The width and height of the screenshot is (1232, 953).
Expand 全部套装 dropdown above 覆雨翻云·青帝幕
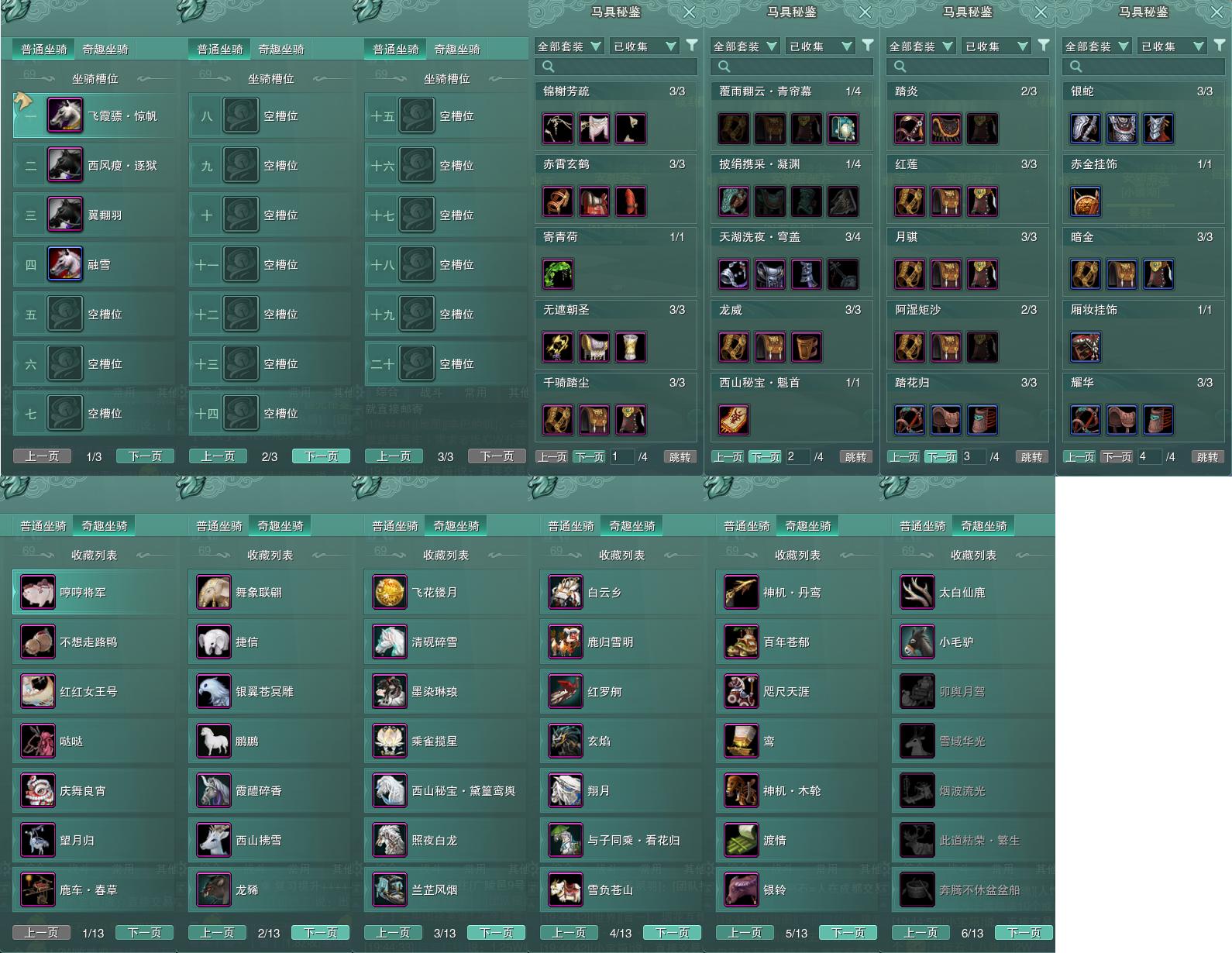click(745, 46)
